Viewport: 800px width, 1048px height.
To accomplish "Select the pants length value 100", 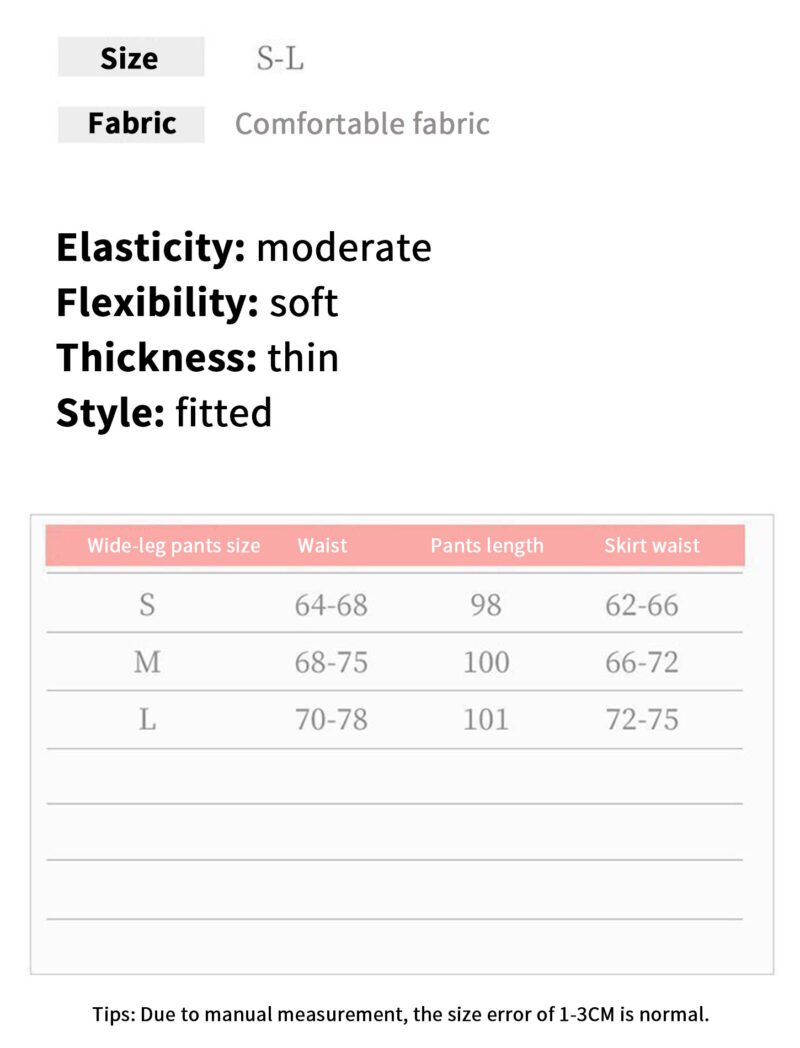I will pyautogui.click(x=486, y=662).
